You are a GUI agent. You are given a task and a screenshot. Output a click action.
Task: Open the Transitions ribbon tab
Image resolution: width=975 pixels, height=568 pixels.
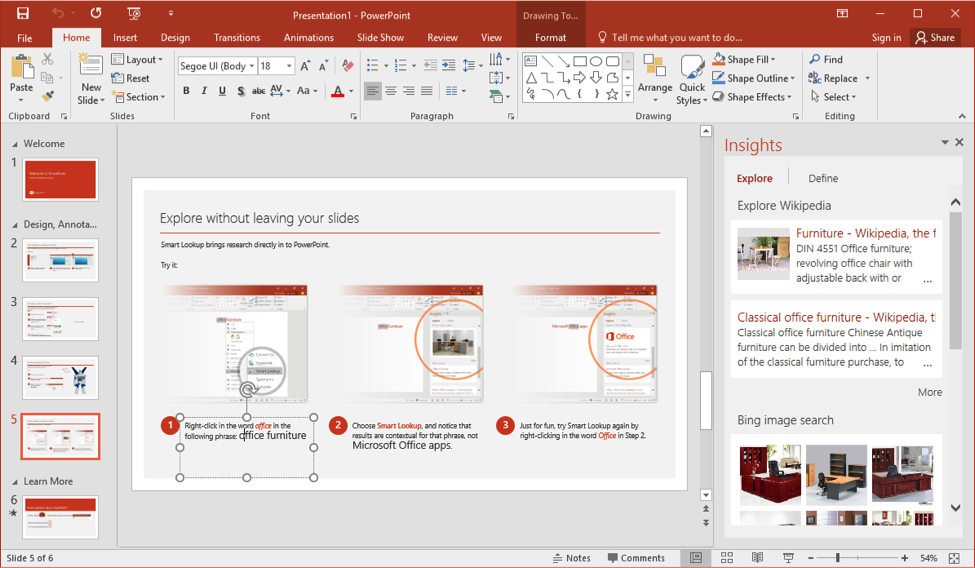click(237, 38)
